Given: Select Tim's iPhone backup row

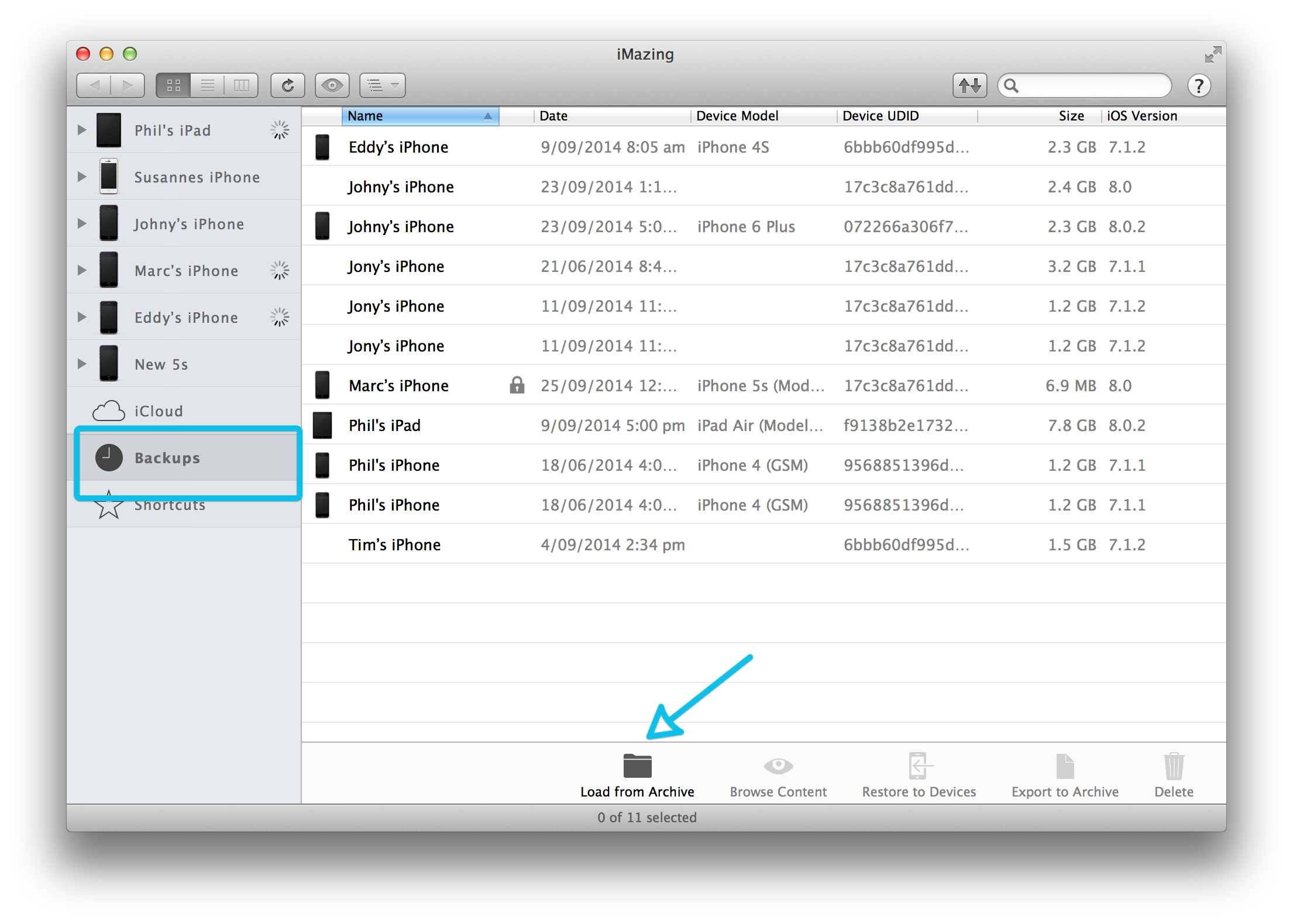Looking at the screenshot, I should point(764,544).
